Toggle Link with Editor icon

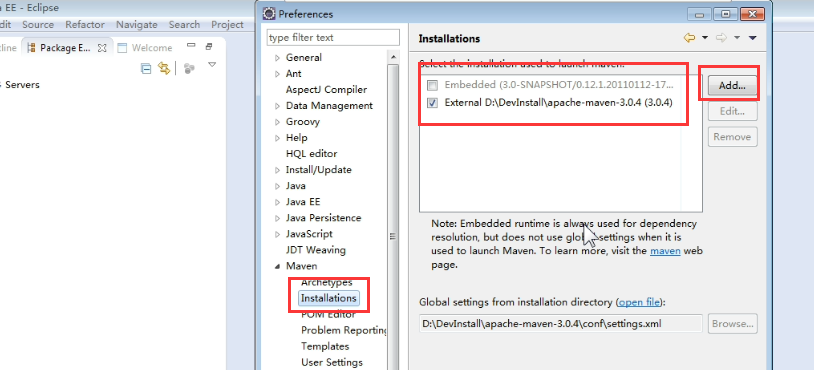coord(164,68)
